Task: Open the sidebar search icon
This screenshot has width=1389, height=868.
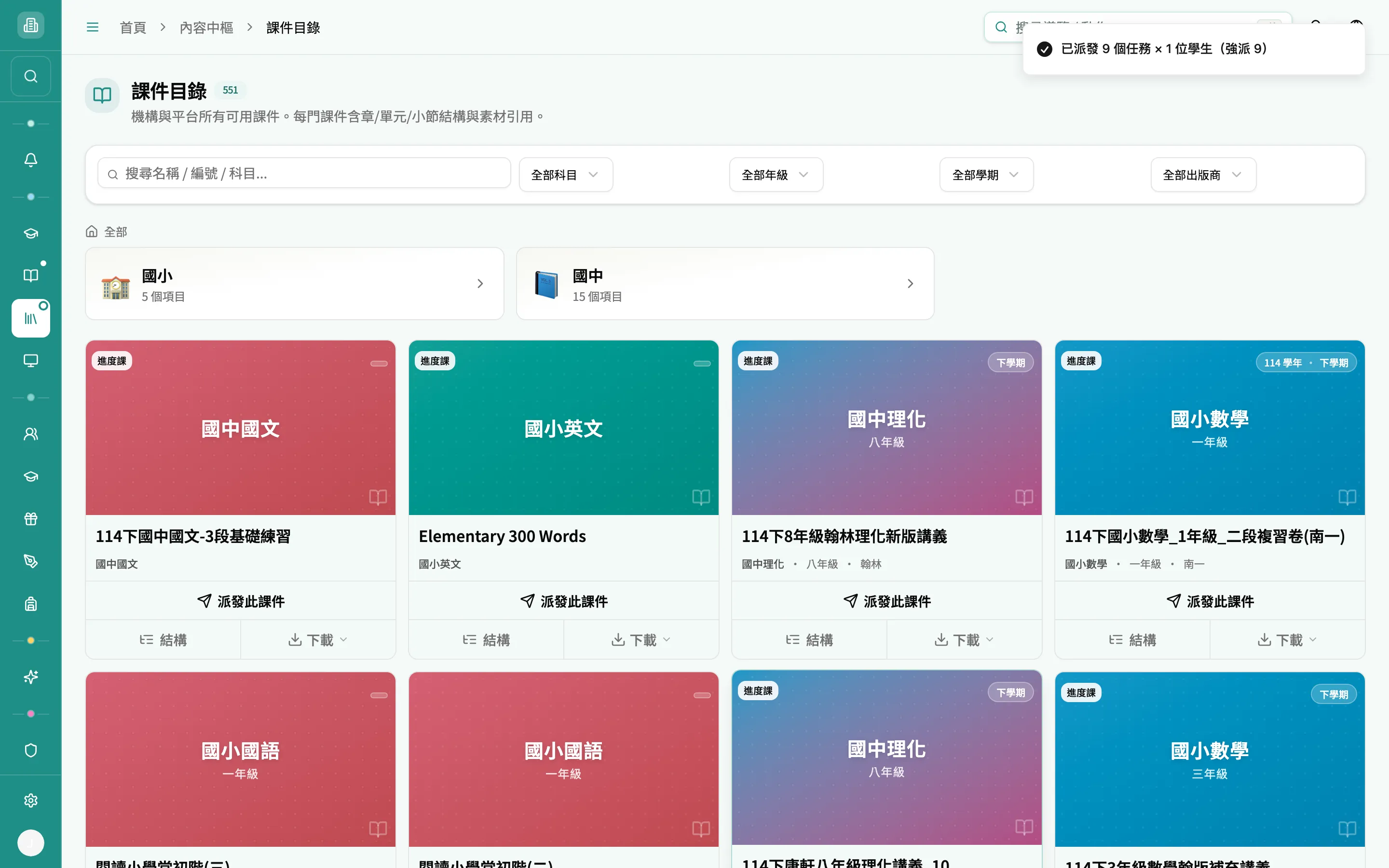Action: pyautogui.click(x=30, y=76)
